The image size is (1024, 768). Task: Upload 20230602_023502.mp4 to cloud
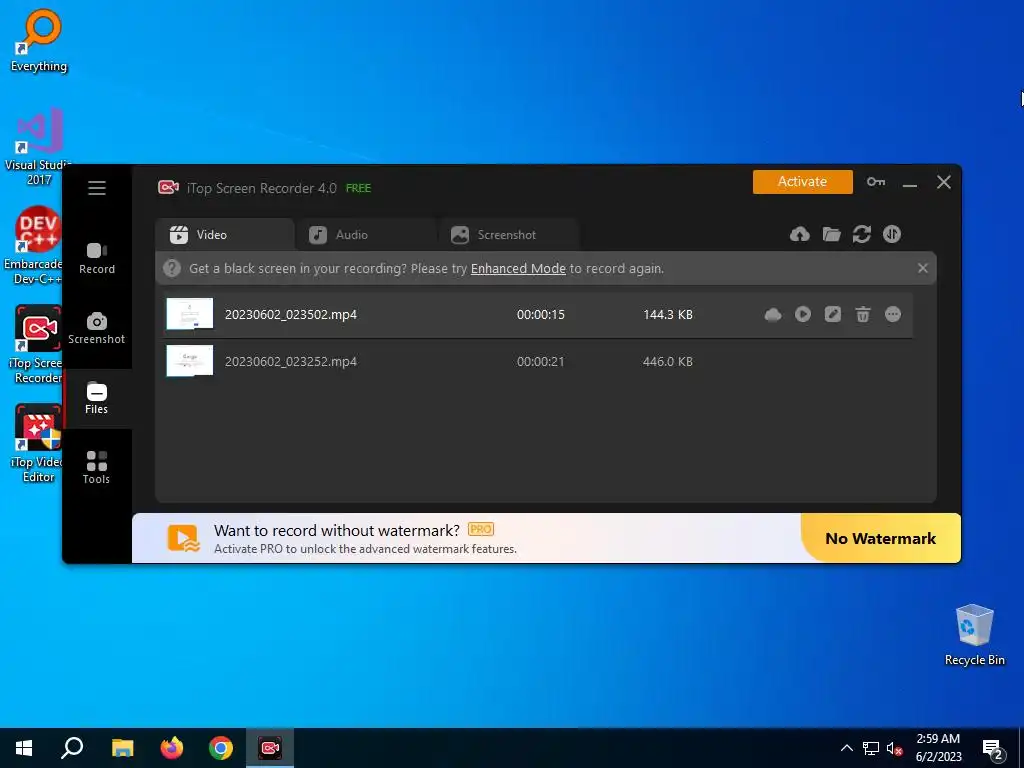pyautogui.click(x=773, y=314)
